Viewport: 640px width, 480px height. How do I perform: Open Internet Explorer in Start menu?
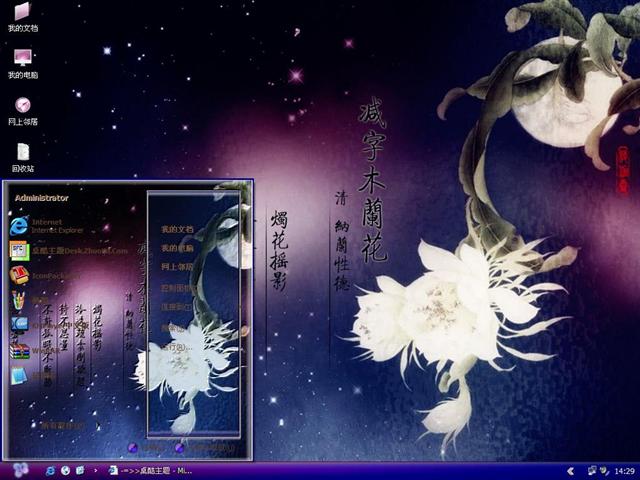click(50, 225)
